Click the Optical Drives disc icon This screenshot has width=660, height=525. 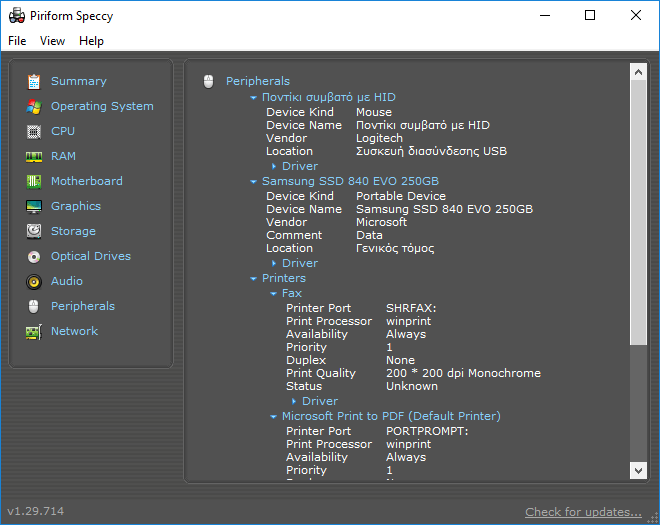pos(34,257)
